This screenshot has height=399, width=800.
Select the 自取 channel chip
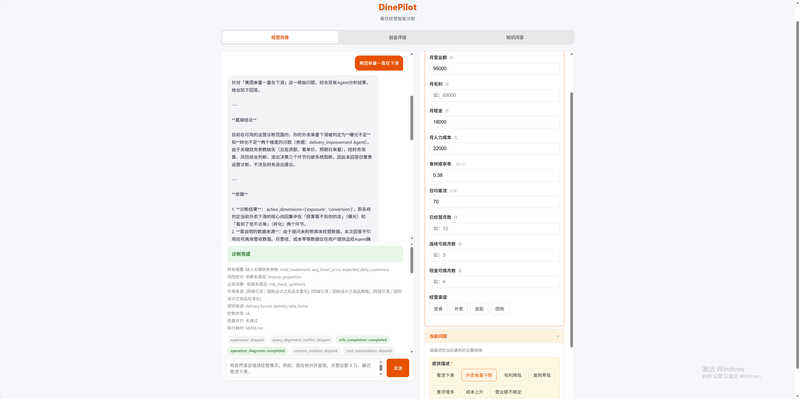click(x=479, y=309)
